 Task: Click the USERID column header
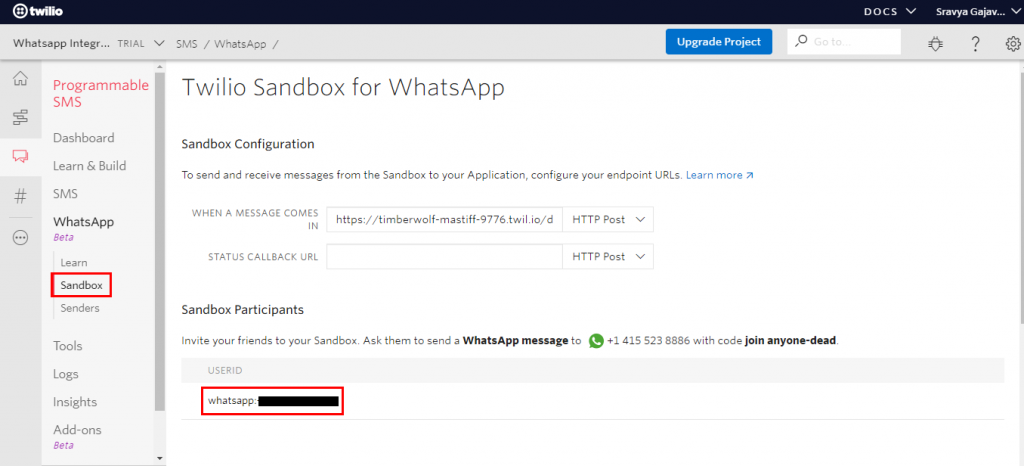coord(225,371)
